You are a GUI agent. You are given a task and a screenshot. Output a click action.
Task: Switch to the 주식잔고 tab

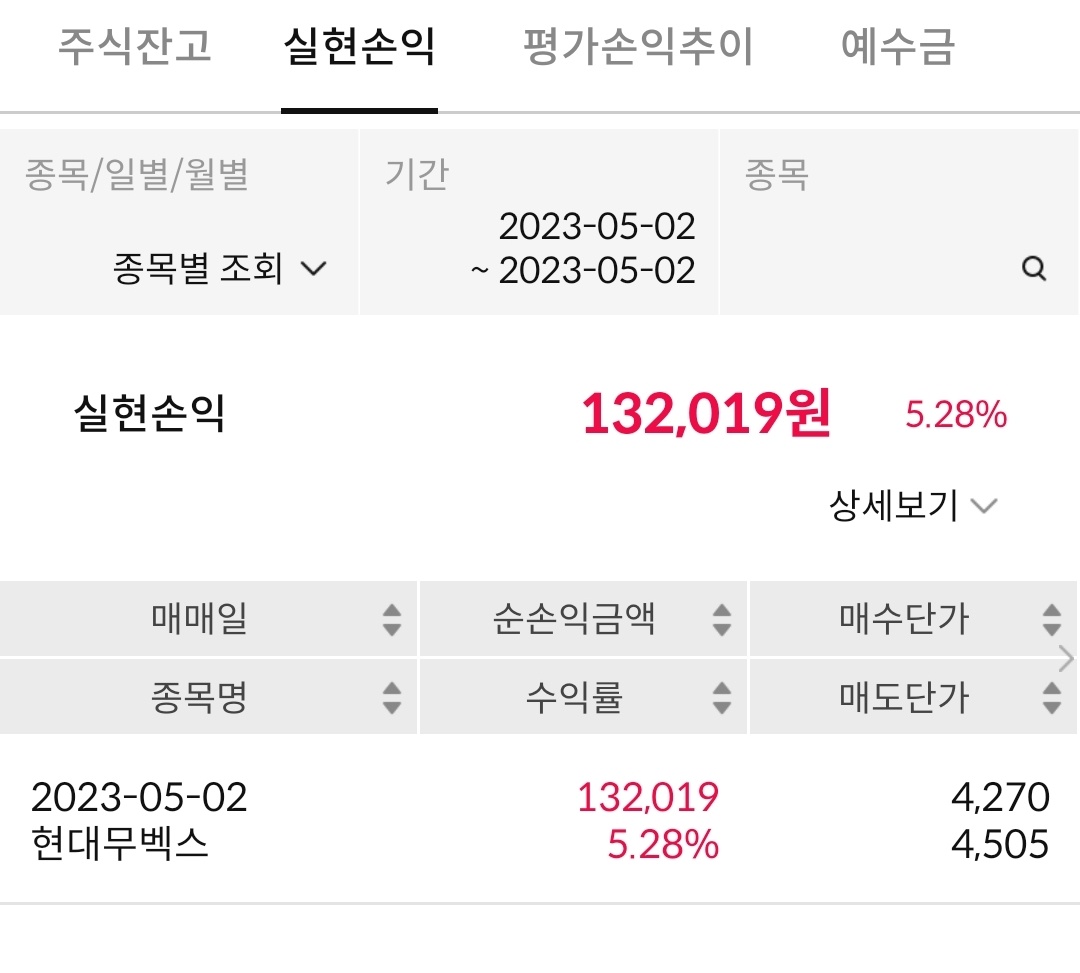(x=134, y=47)
